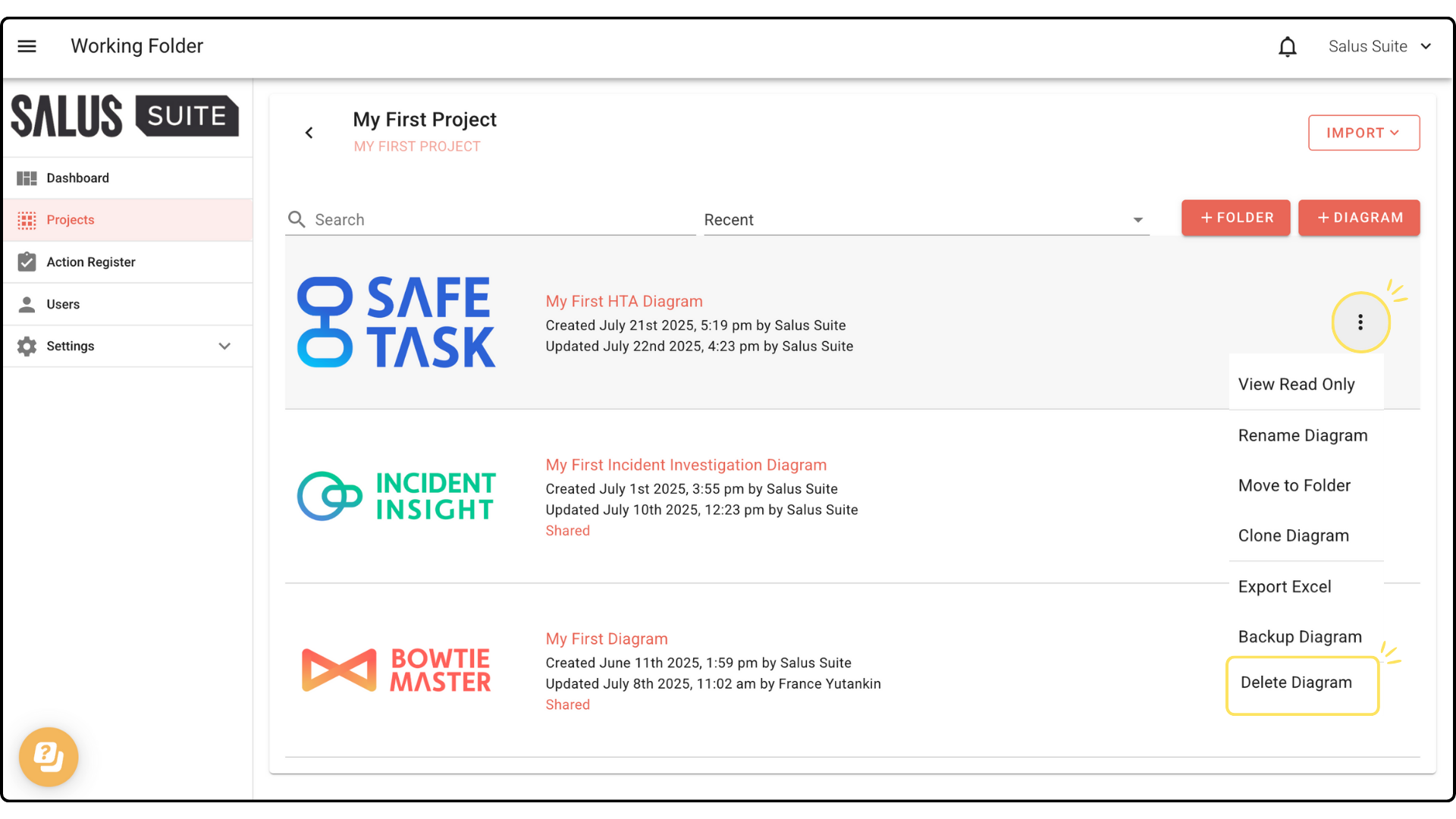Click the add Diagram button
This screenshot has height=819, width=1456.
pyautogui.click(x=1358, y=218)
